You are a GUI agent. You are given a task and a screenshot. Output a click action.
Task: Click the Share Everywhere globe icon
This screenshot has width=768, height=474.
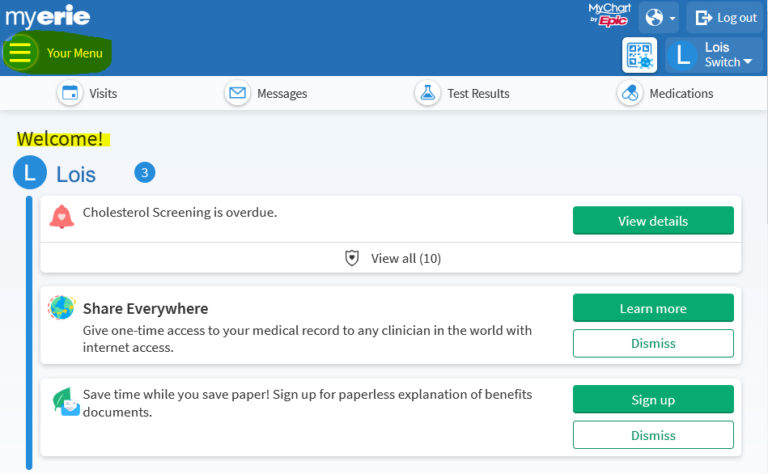pyautogui.click(x=61, y=308)
